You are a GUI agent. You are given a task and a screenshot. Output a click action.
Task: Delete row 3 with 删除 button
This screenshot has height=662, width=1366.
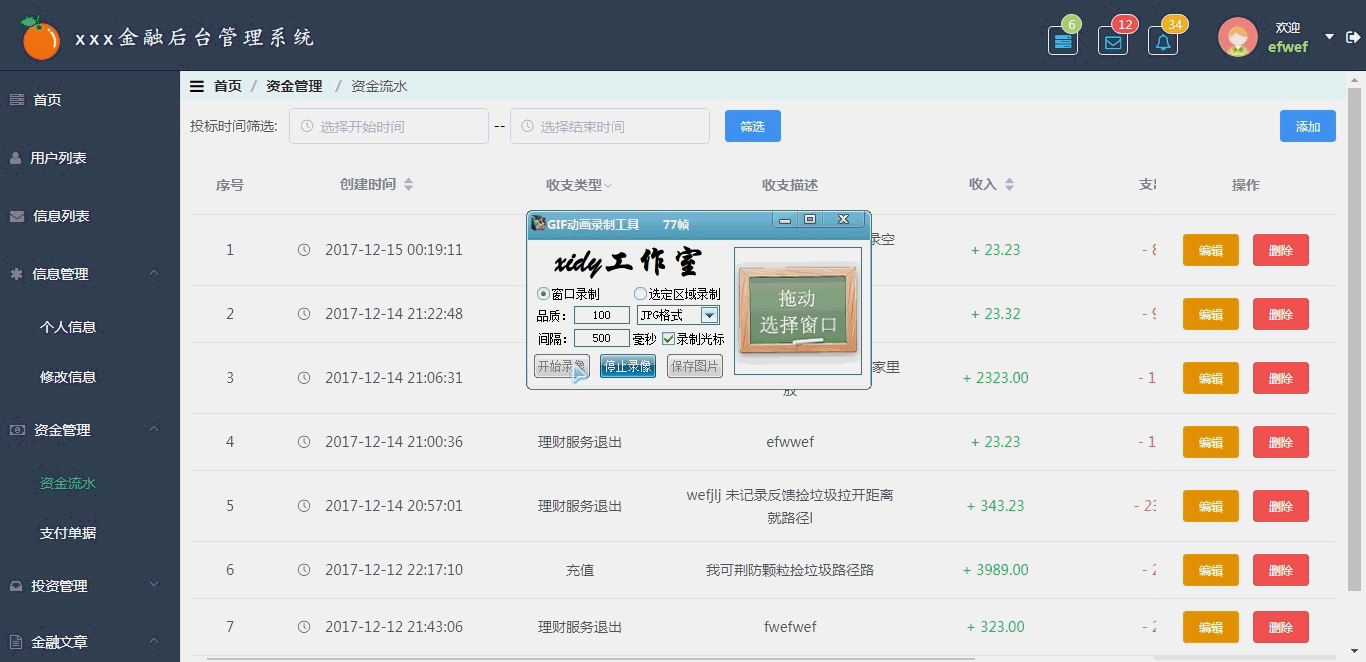(x=1281, y=378)
